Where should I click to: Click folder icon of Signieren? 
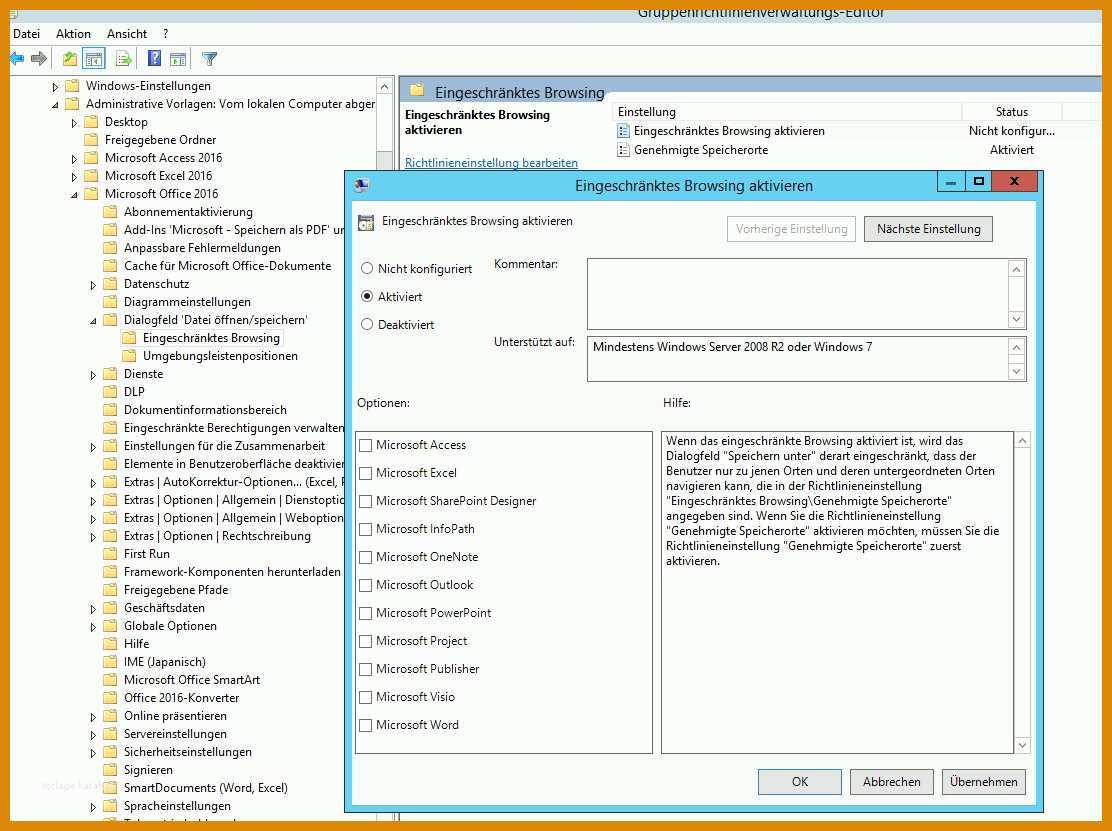(110, 769)
